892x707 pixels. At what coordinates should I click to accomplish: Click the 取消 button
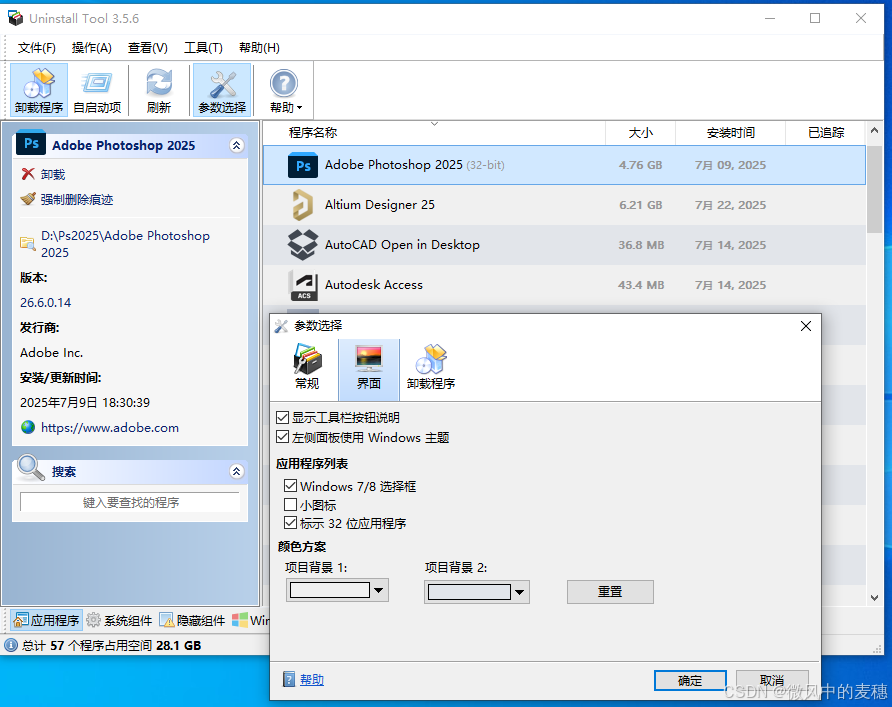click(x=772, y=680)
